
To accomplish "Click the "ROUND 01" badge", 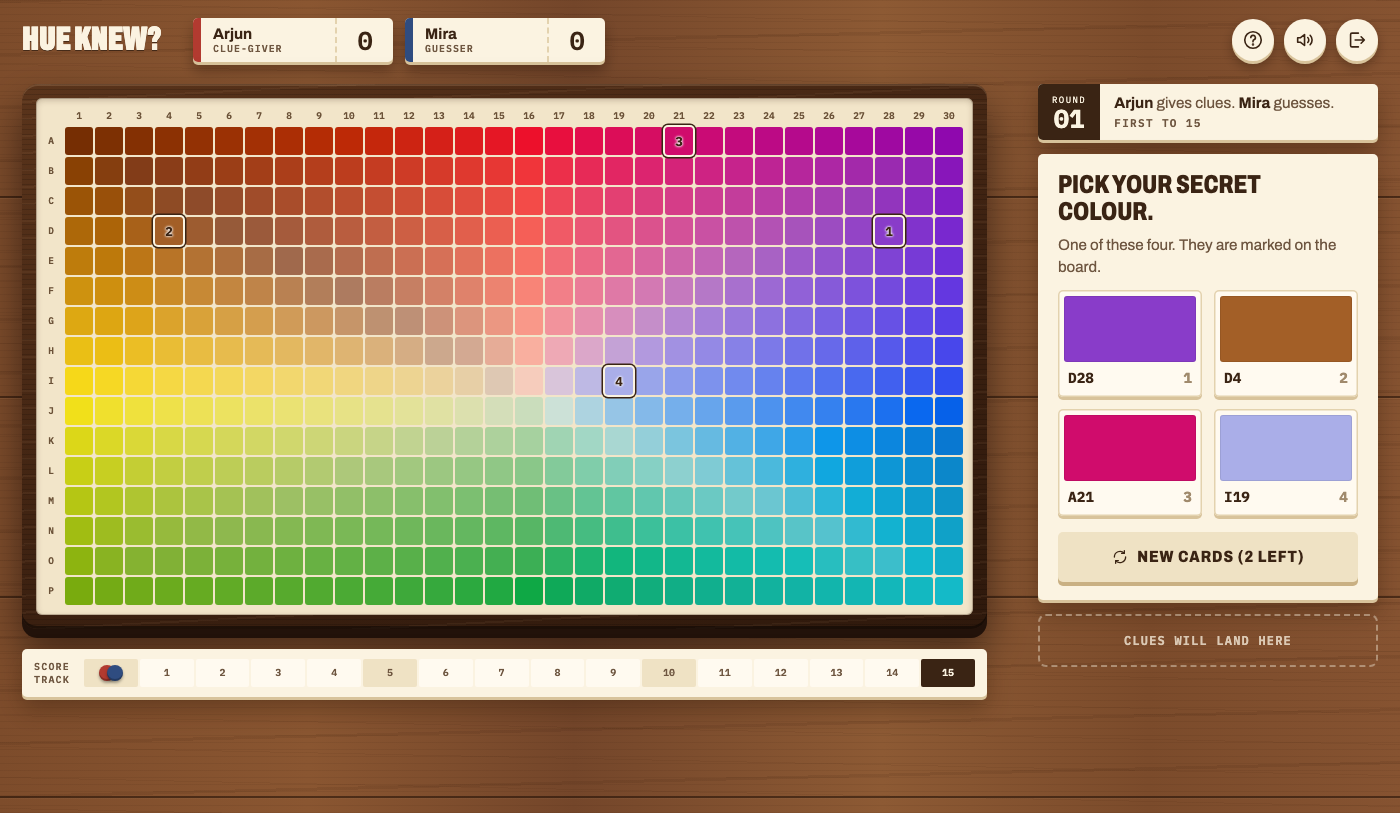I will click(1069, 112).
